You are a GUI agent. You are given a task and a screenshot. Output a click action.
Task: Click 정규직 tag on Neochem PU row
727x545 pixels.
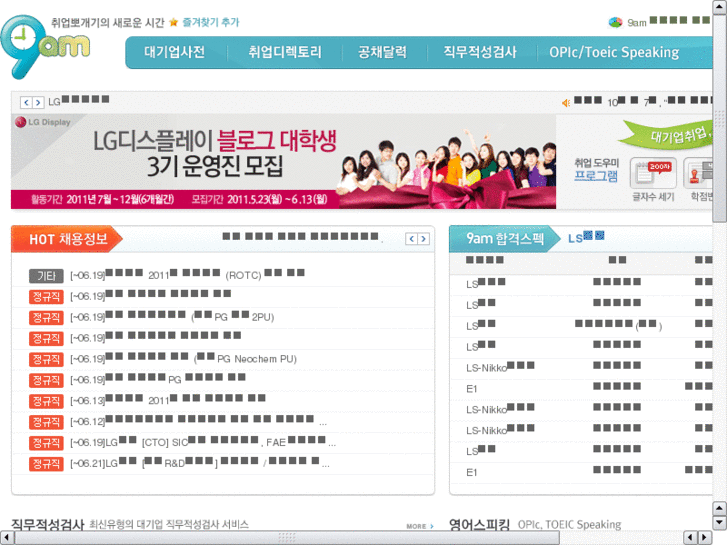46,359
